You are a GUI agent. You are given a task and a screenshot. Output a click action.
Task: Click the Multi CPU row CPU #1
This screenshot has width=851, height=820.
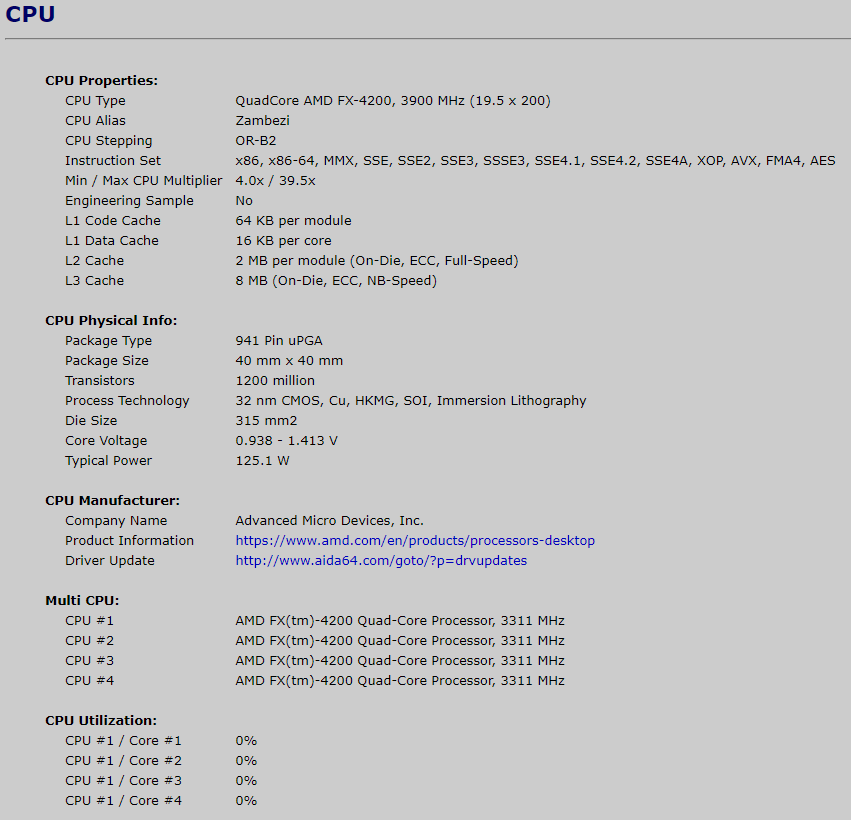pyautogui.click(x=315, y=620)
